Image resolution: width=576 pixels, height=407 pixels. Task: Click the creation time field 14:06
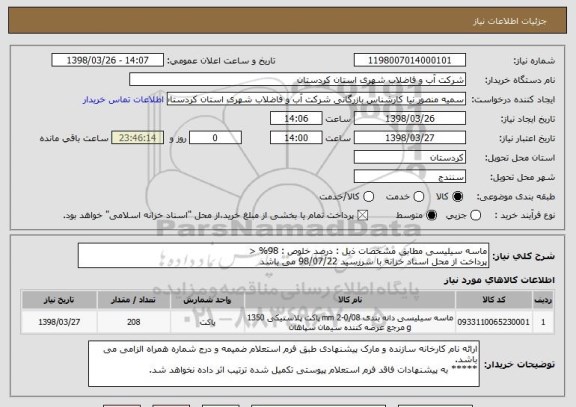[296, 119]
